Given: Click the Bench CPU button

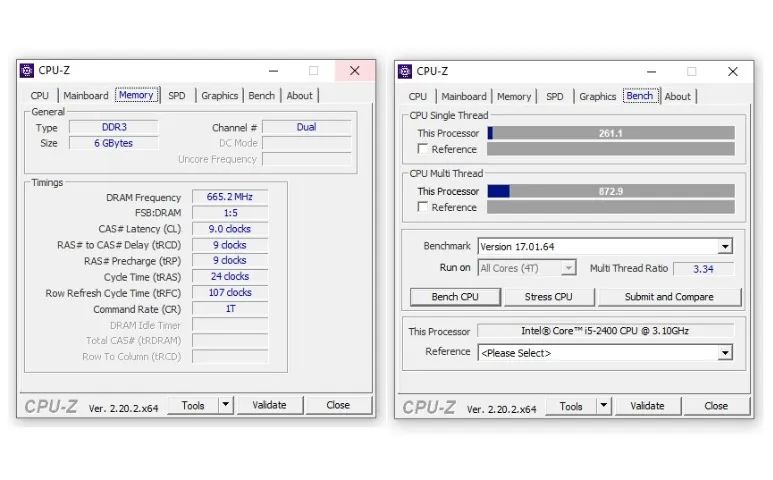Looking at the screenshot, I should click(x=455, y=297).
